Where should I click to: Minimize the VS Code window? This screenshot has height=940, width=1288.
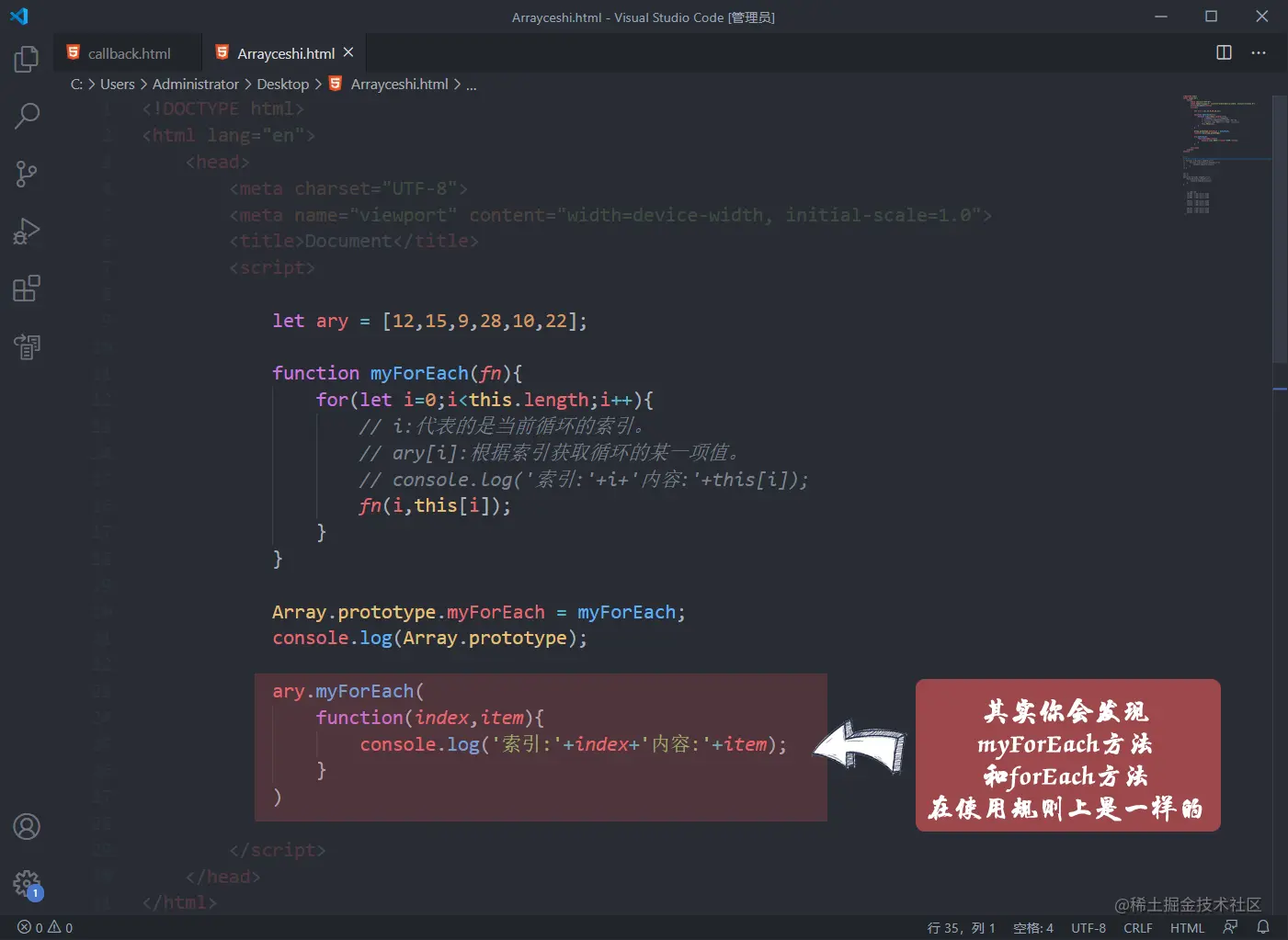(x=1161, y=17)
